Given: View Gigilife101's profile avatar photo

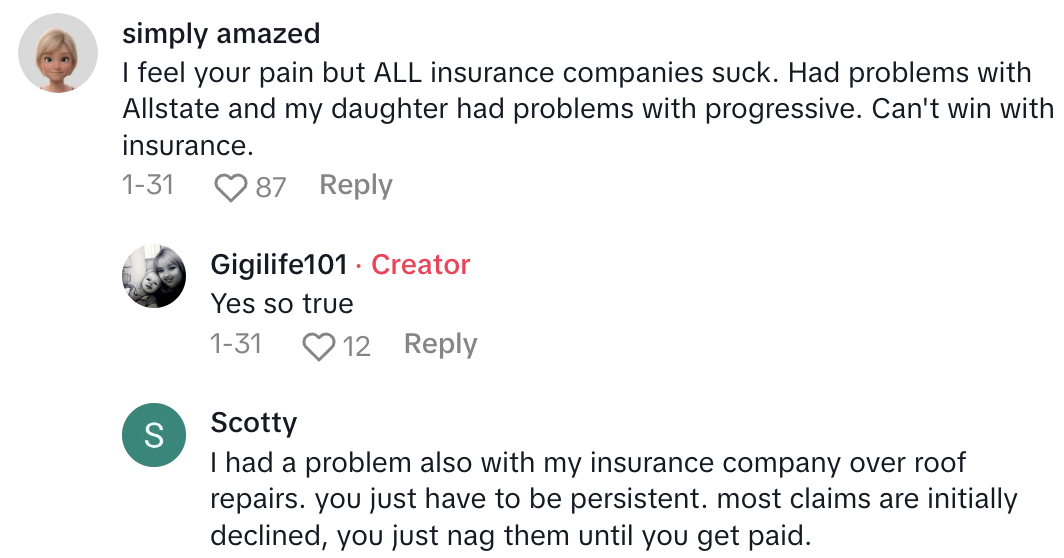Looking at the screenshot, I should click(x=154, y=276).
